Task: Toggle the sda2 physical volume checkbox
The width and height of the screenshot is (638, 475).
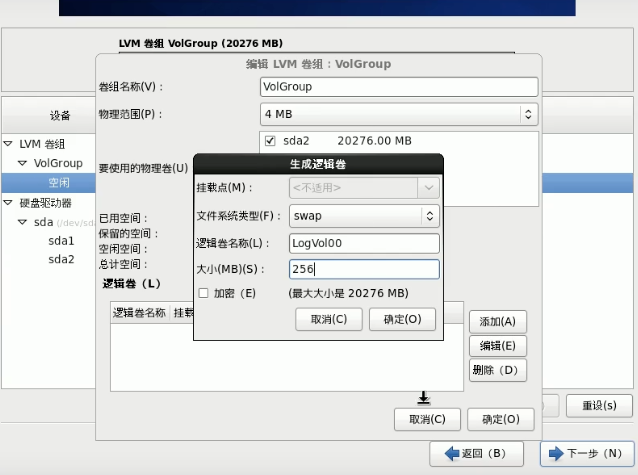Action: pyautogui.click(x=270, y=141)
